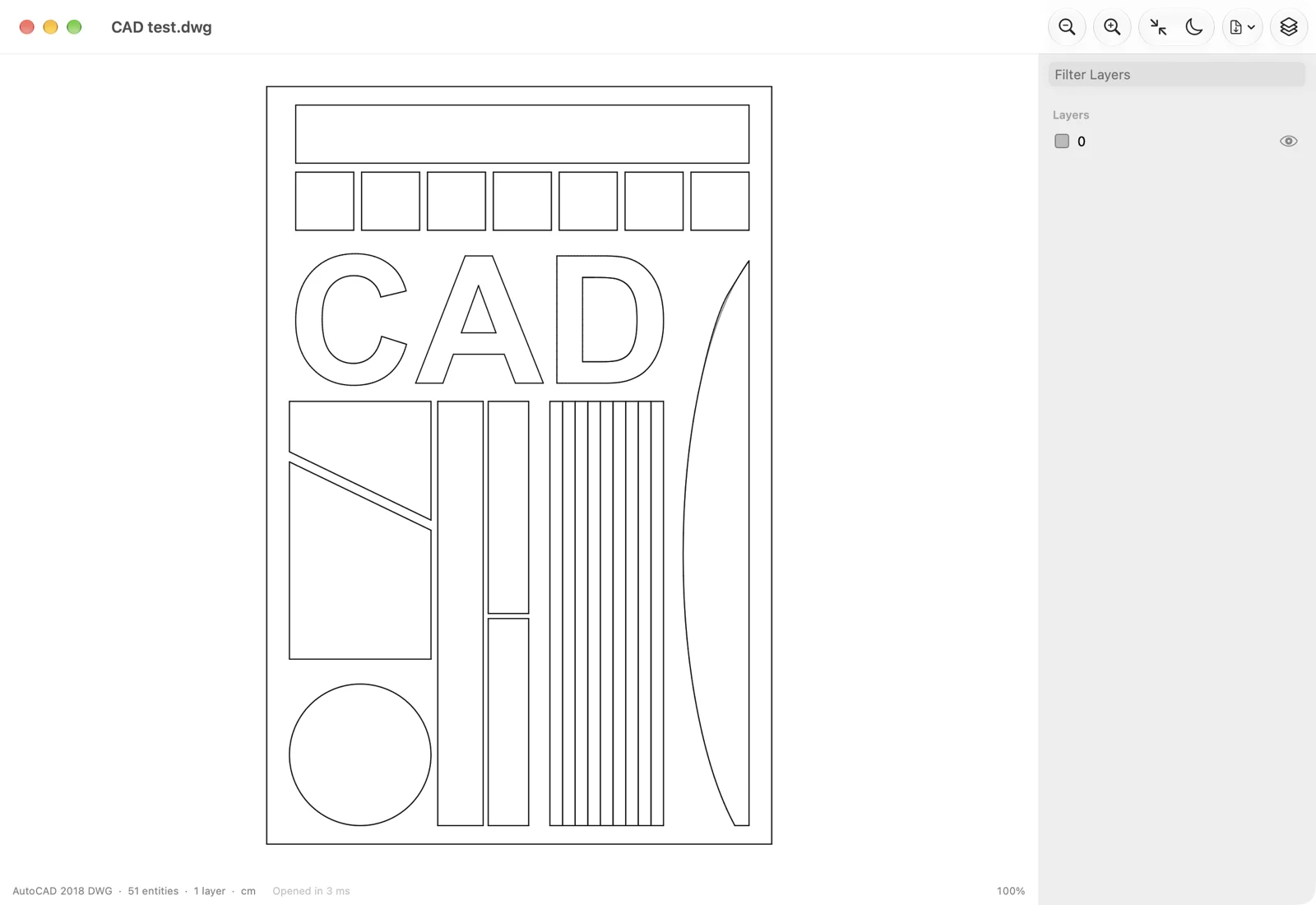Toggle dark mode with the moon icon
Viewport: 1316px width, 905px height.
click(1194, 27)
